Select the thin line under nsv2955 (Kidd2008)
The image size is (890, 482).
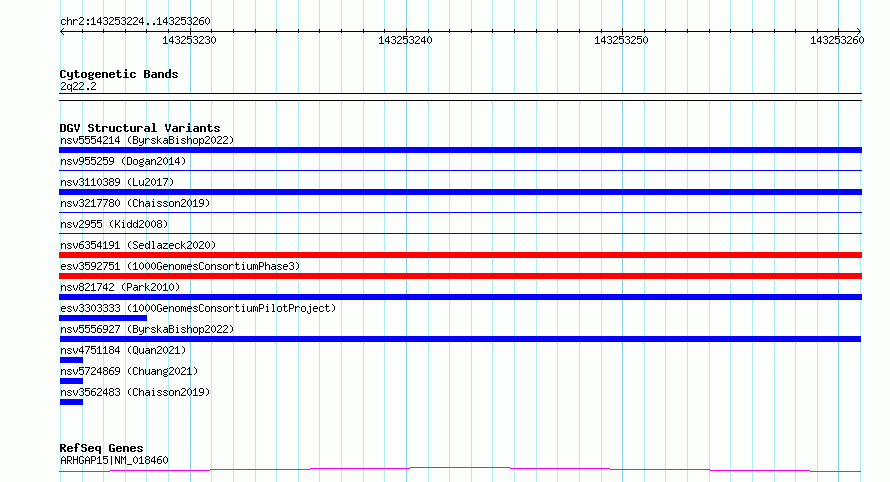460,233
